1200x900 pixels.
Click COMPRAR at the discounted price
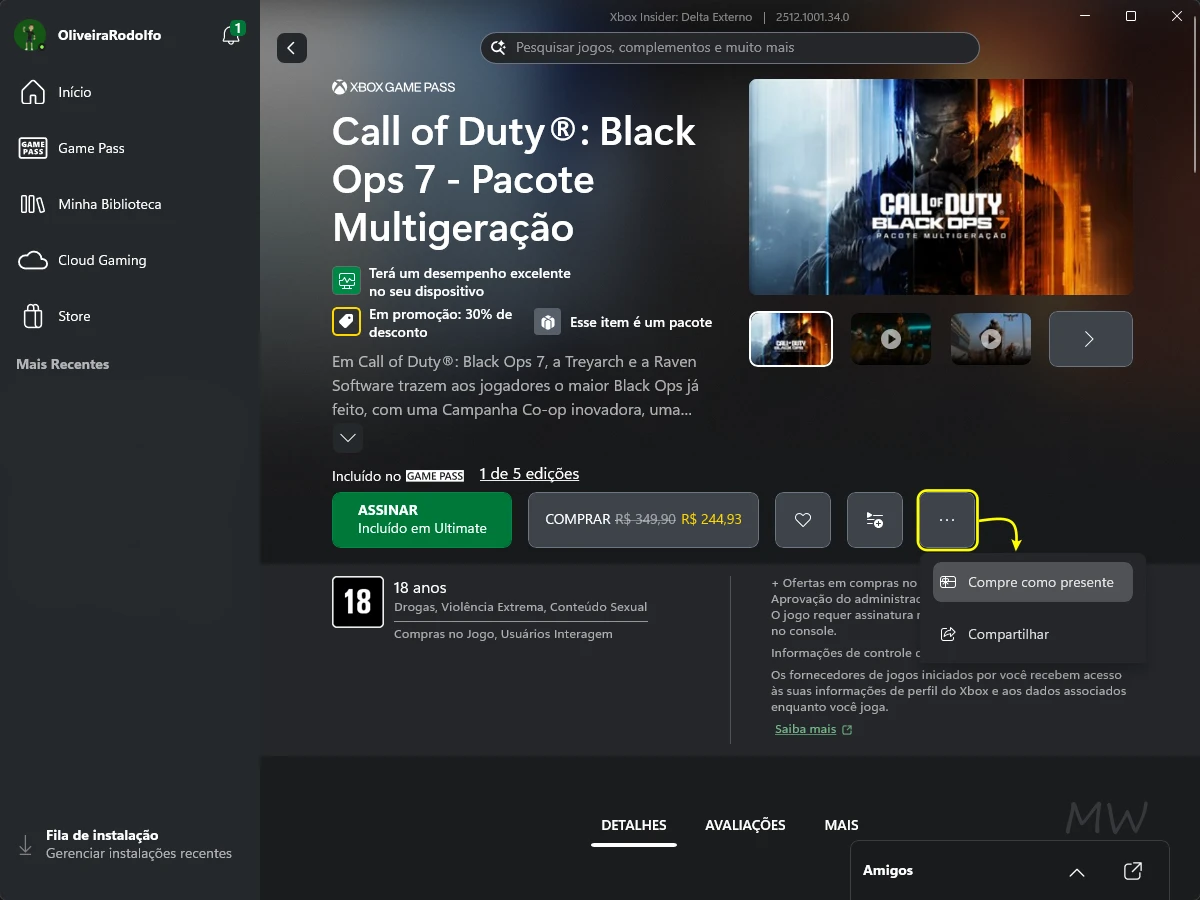click(642, 520)
